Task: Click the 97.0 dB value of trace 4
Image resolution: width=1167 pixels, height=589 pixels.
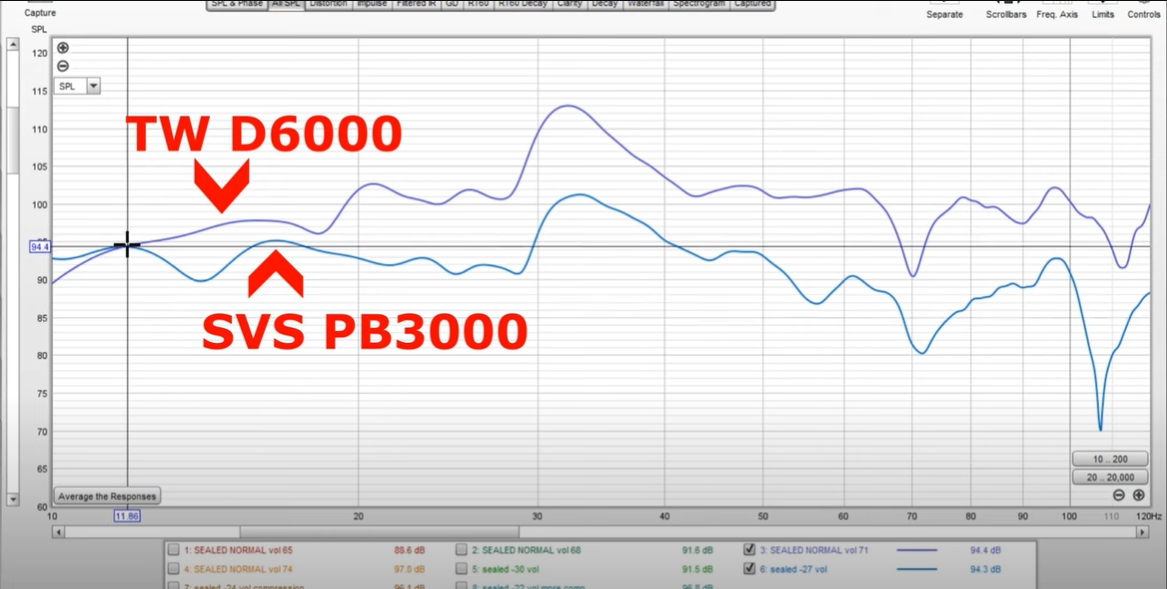Action: [409, 570]
